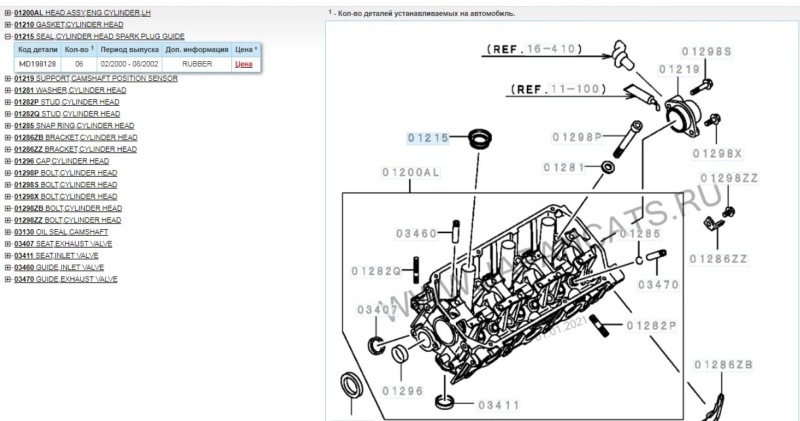The width and height of the screenshot is (800, 421).
Task: Click the 03411 seat label in the diagram
Action: coord(498,405)
